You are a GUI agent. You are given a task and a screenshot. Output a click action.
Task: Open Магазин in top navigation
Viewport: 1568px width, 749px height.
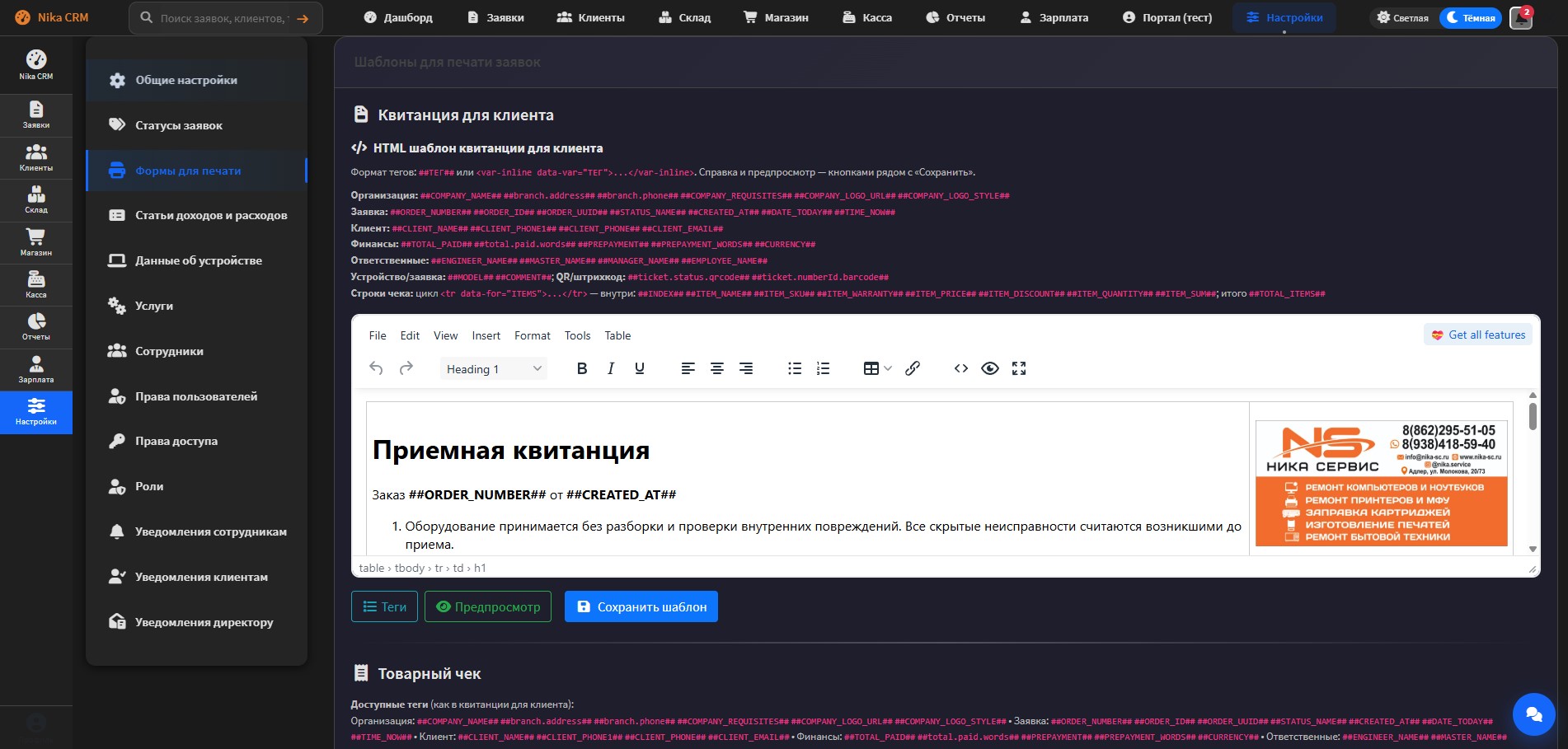(776, 17)
